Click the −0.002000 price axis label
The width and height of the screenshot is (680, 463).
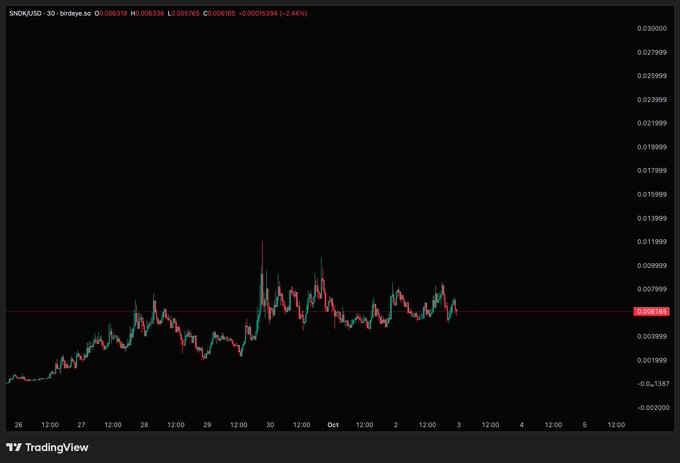(x=653, y=408)
